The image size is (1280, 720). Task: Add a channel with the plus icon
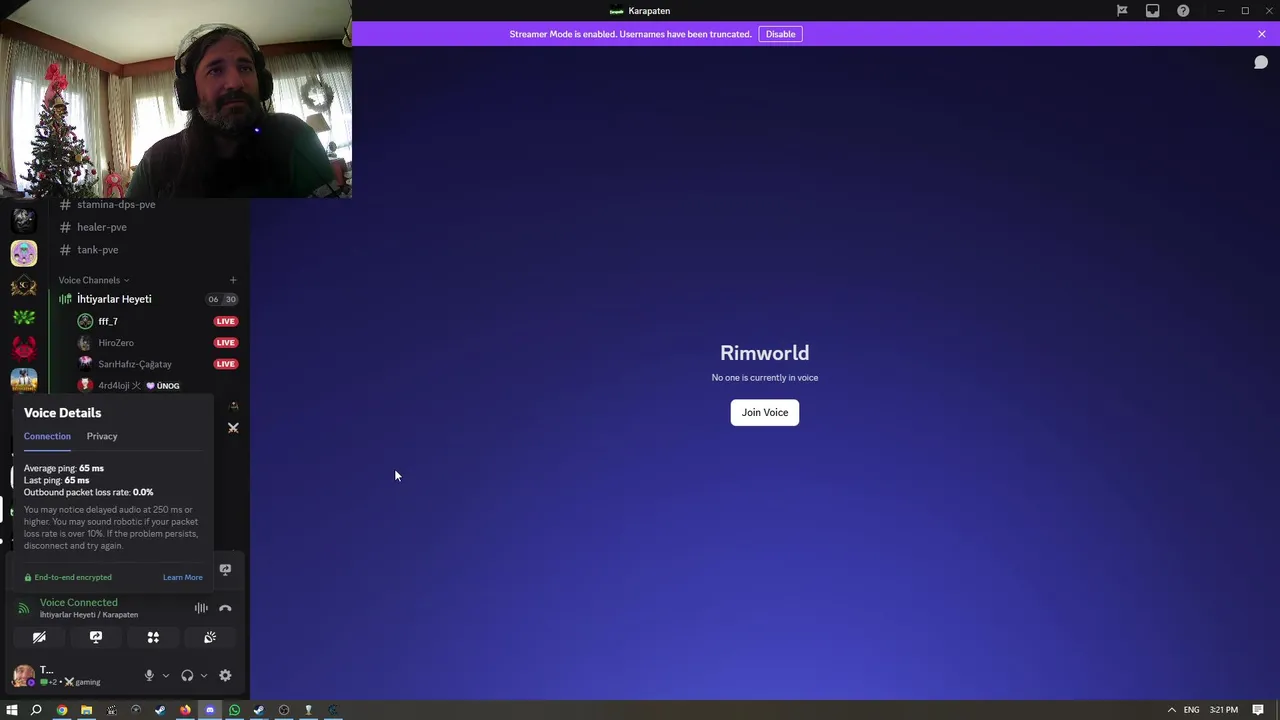point(233,280)
